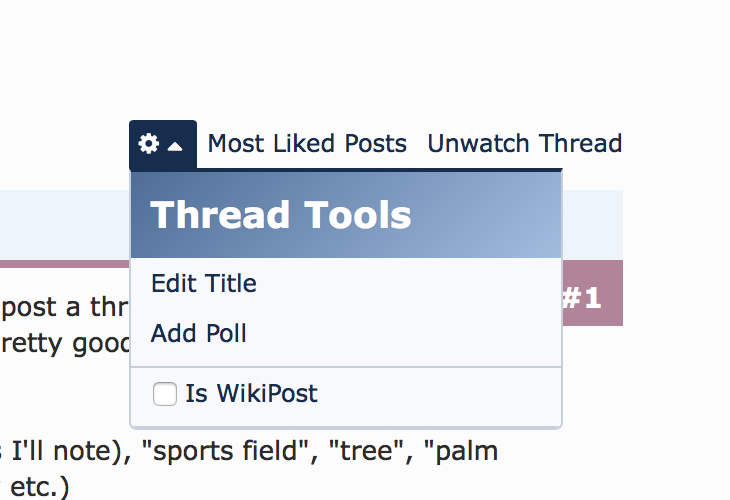Click the light blue bar beside the menu
The image size is (730, 500).
pos(592,225)
